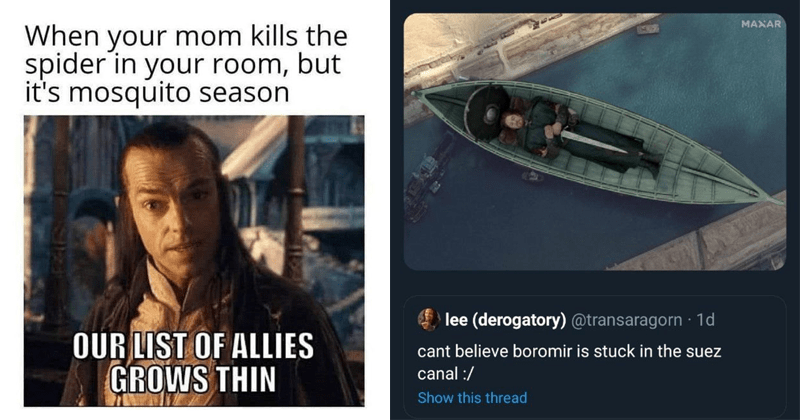Click the '1d' tweet timestamp
The image size is (800, 420).
tap(706, 320)
